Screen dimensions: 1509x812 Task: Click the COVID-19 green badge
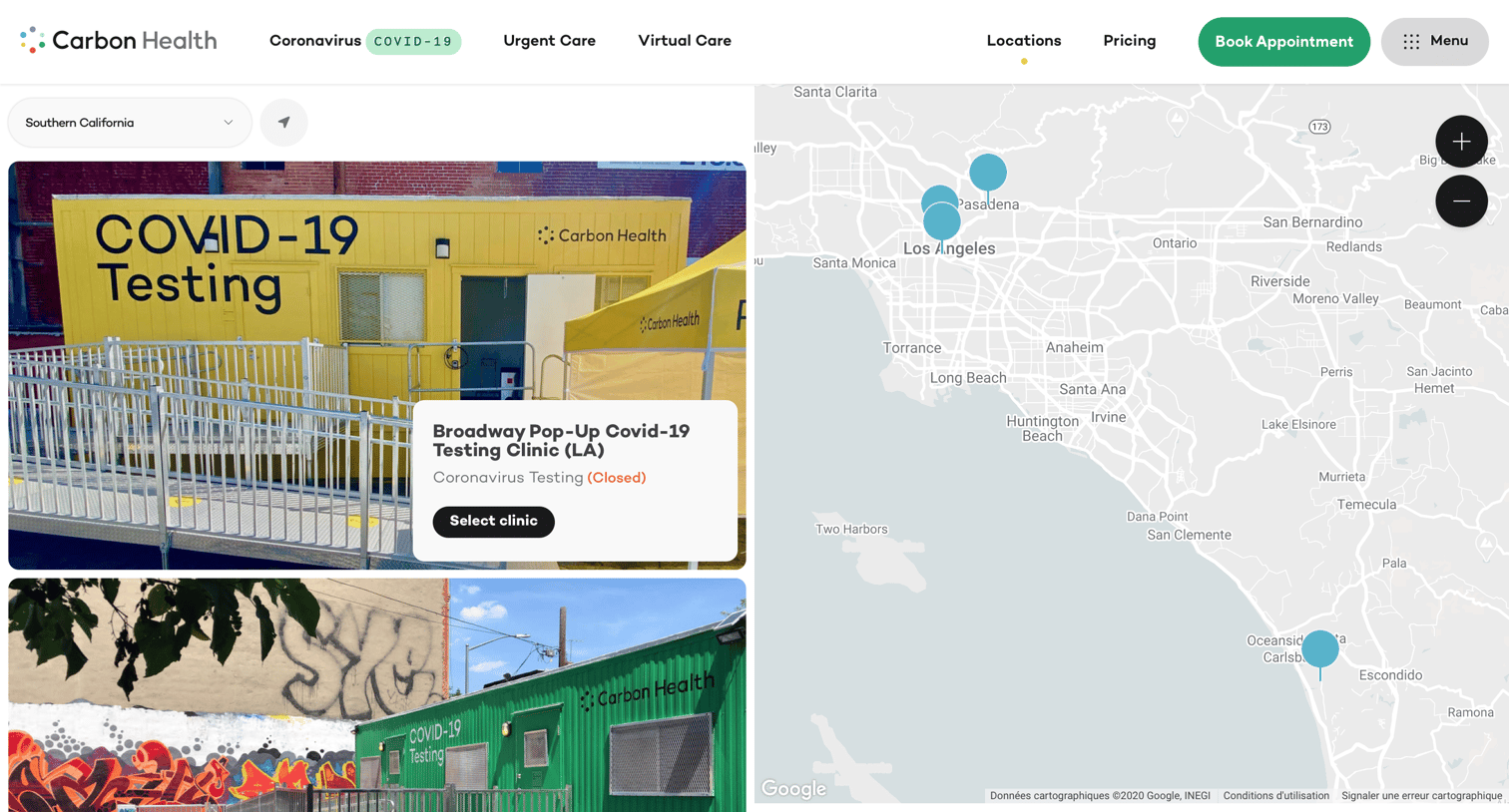413,42
